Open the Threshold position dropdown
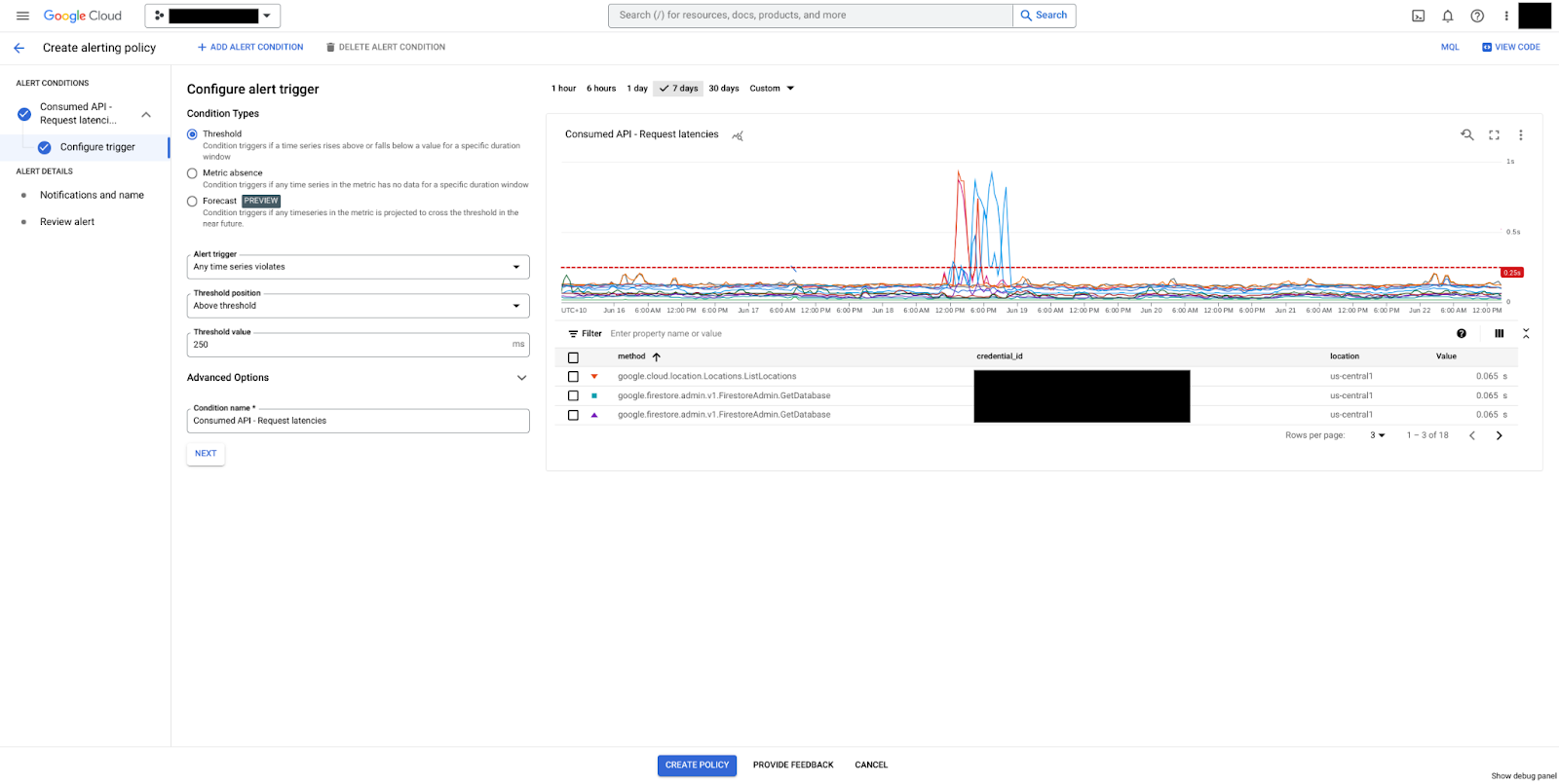This screenshot has height=784, width=1559. (358, 306)
